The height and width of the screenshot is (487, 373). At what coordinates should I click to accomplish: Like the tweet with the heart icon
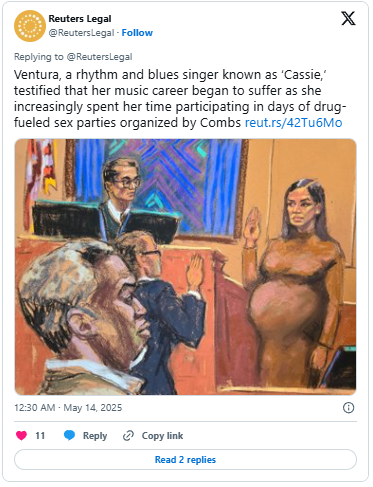(x=22, y=435)
